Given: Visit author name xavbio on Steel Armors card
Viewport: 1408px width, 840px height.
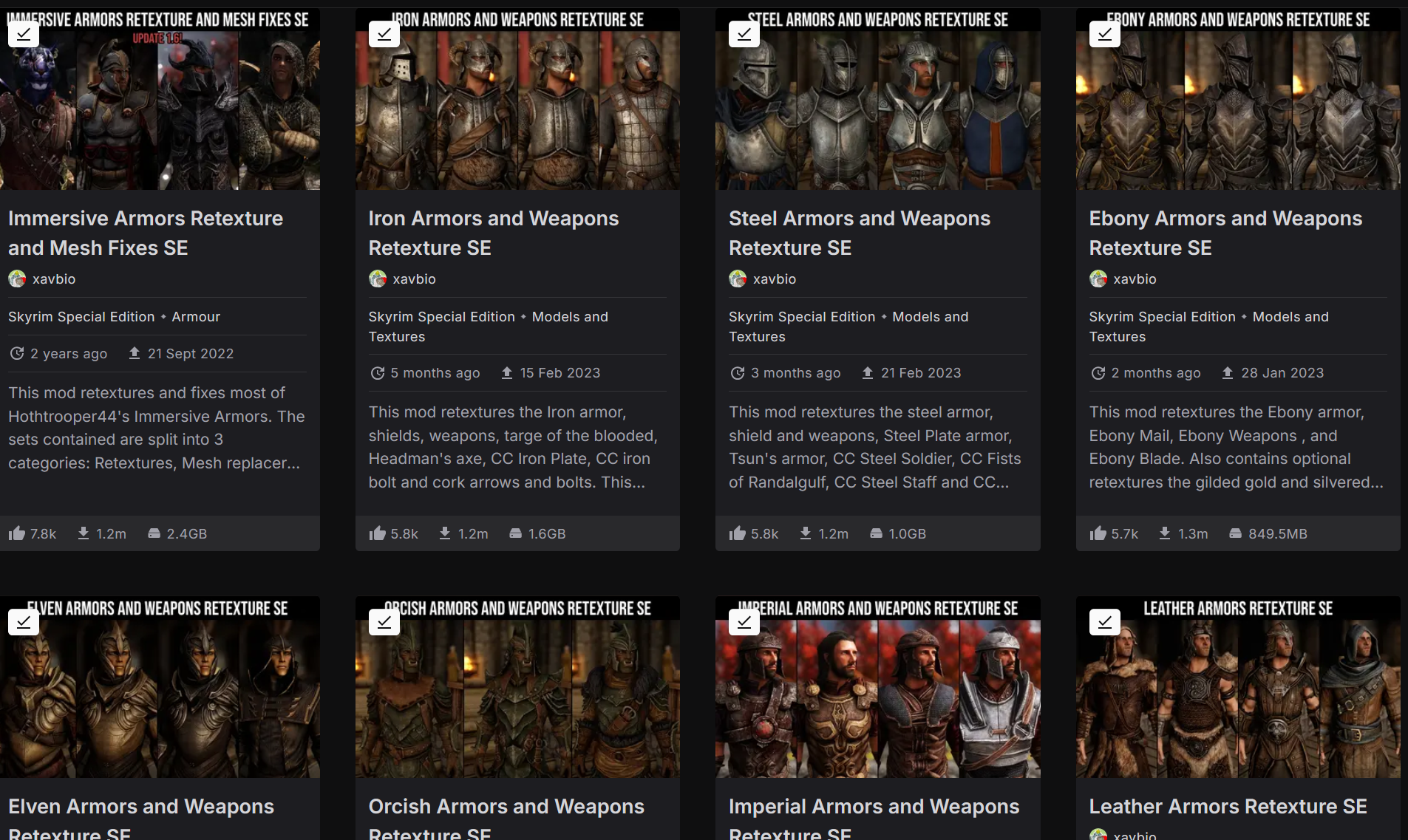Looking at the screenshot, I should 775,279.
